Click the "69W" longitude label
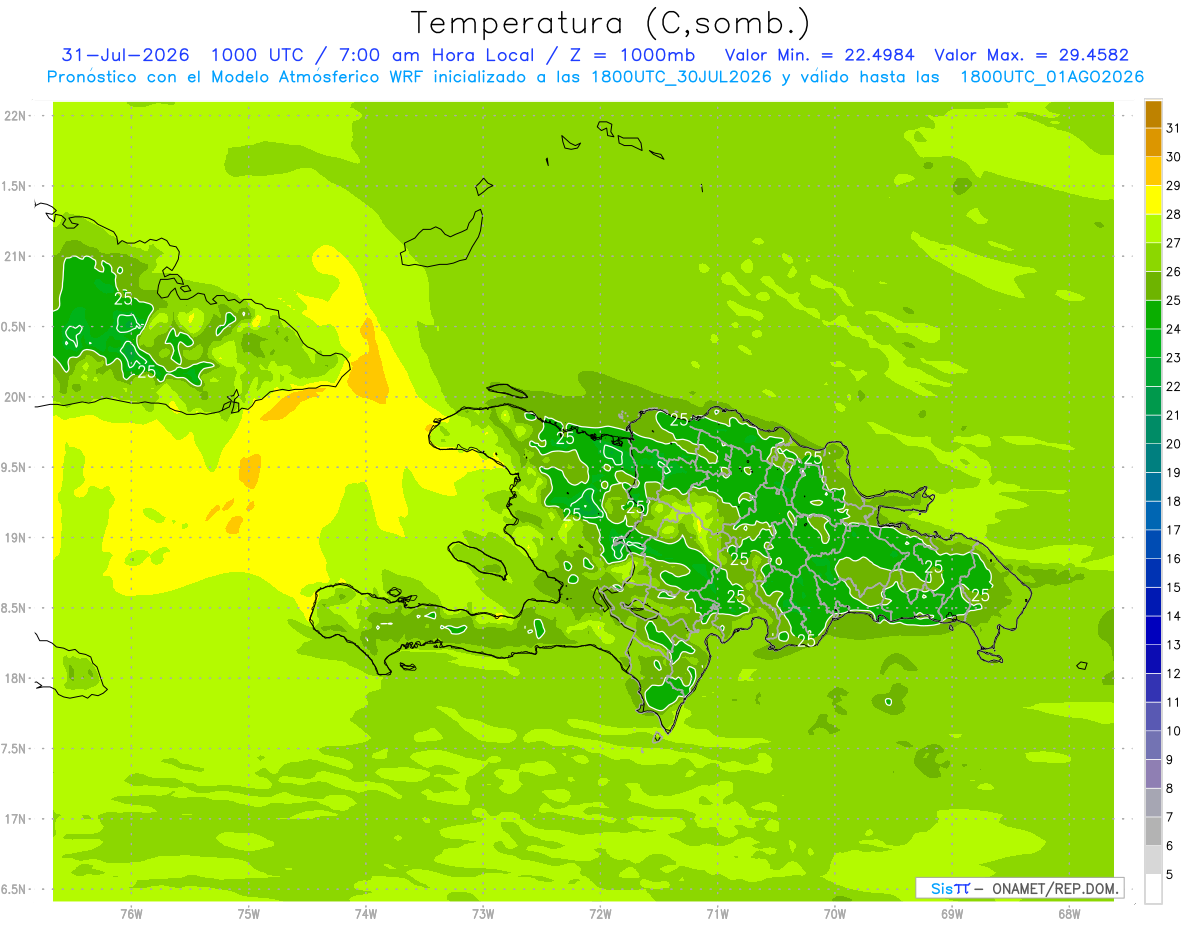 pos(952,915)
